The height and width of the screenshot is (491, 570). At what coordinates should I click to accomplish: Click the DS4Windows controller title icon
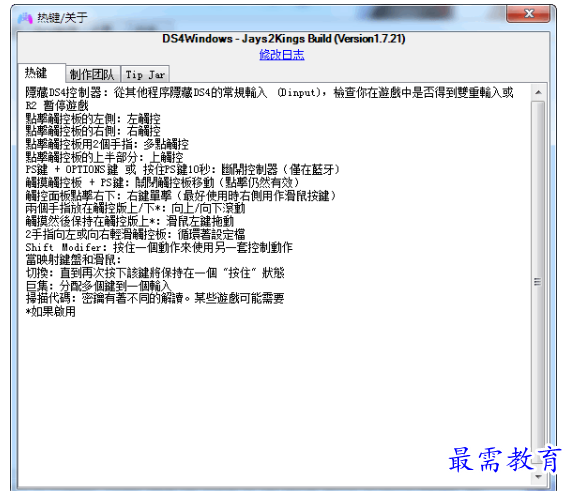pos(25,17)
